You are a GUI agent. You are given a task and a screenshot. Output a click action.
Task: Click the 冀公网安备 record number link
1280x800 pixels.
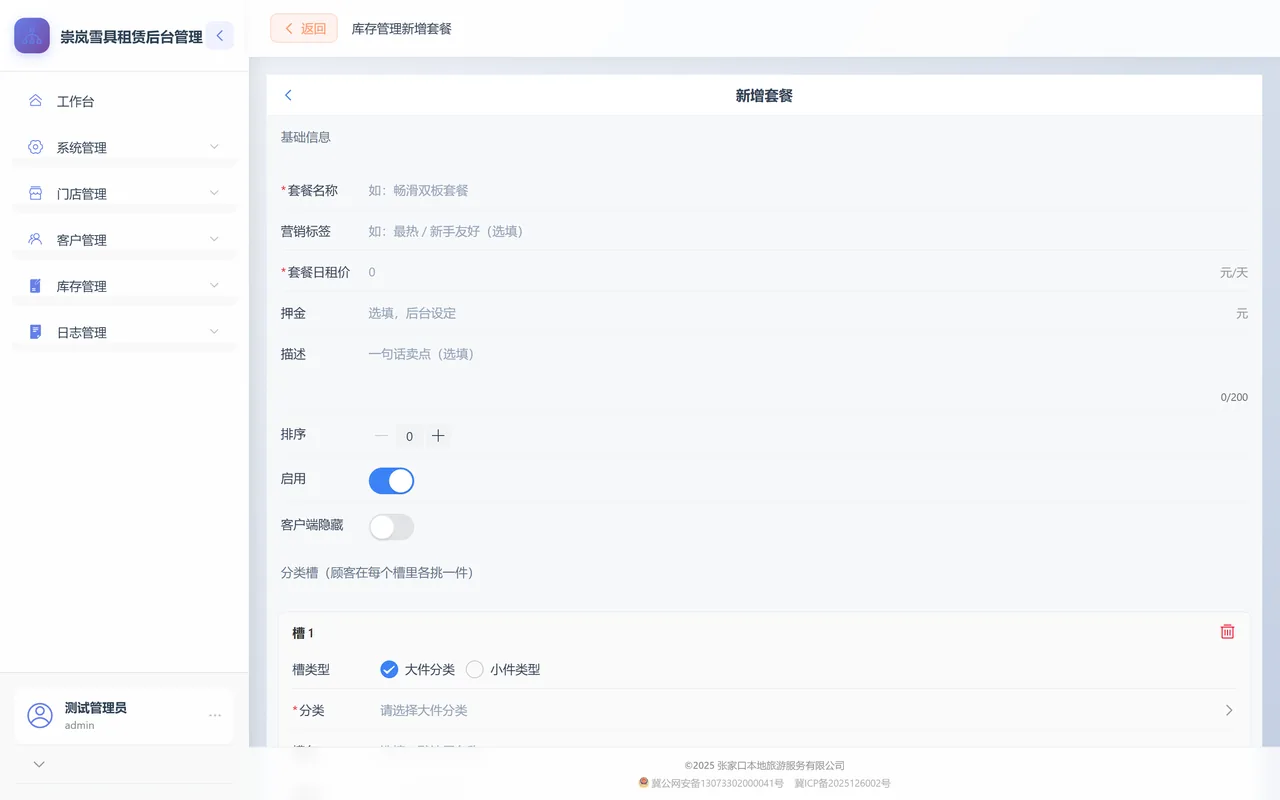717,783
